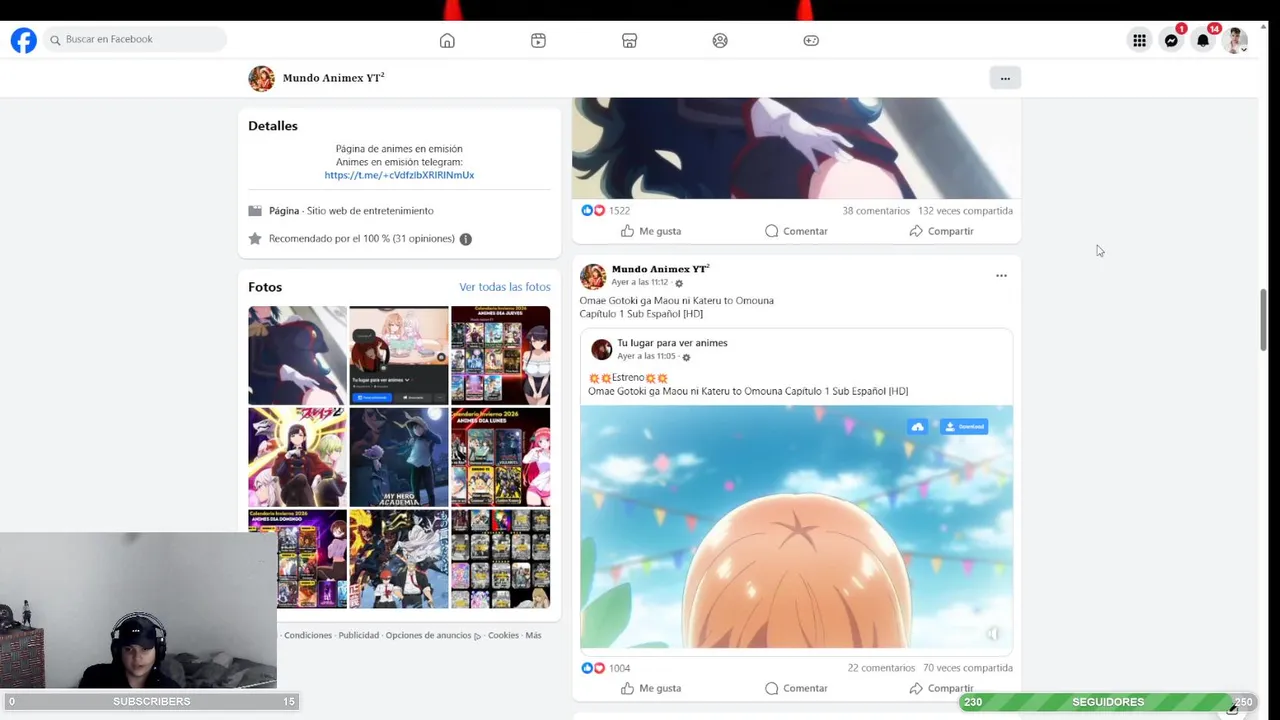Open the Sitio web de entretenimiento category

point(370,211)
